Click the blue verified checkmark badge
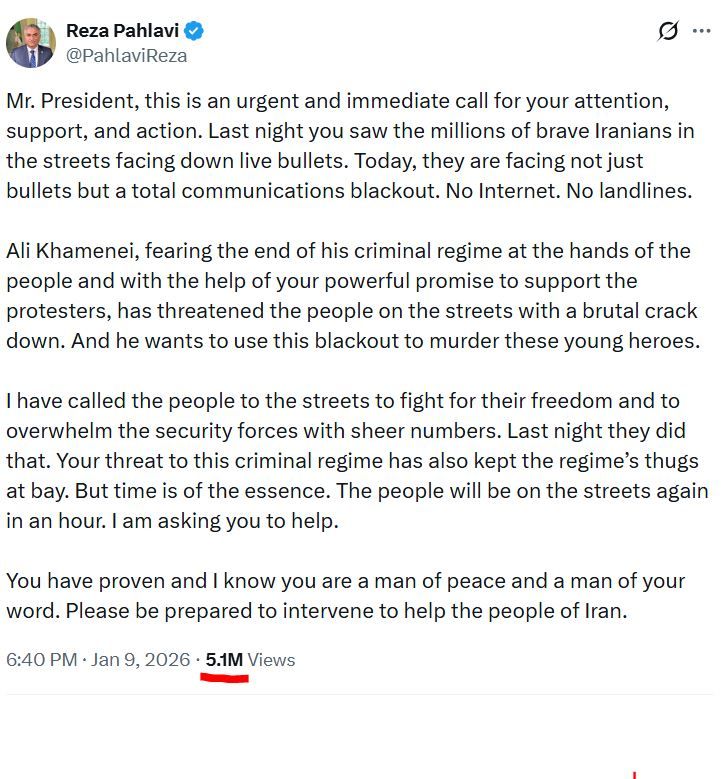Image resolution: width=727 pixels, height=779 pixels. [x=194, y=31]
